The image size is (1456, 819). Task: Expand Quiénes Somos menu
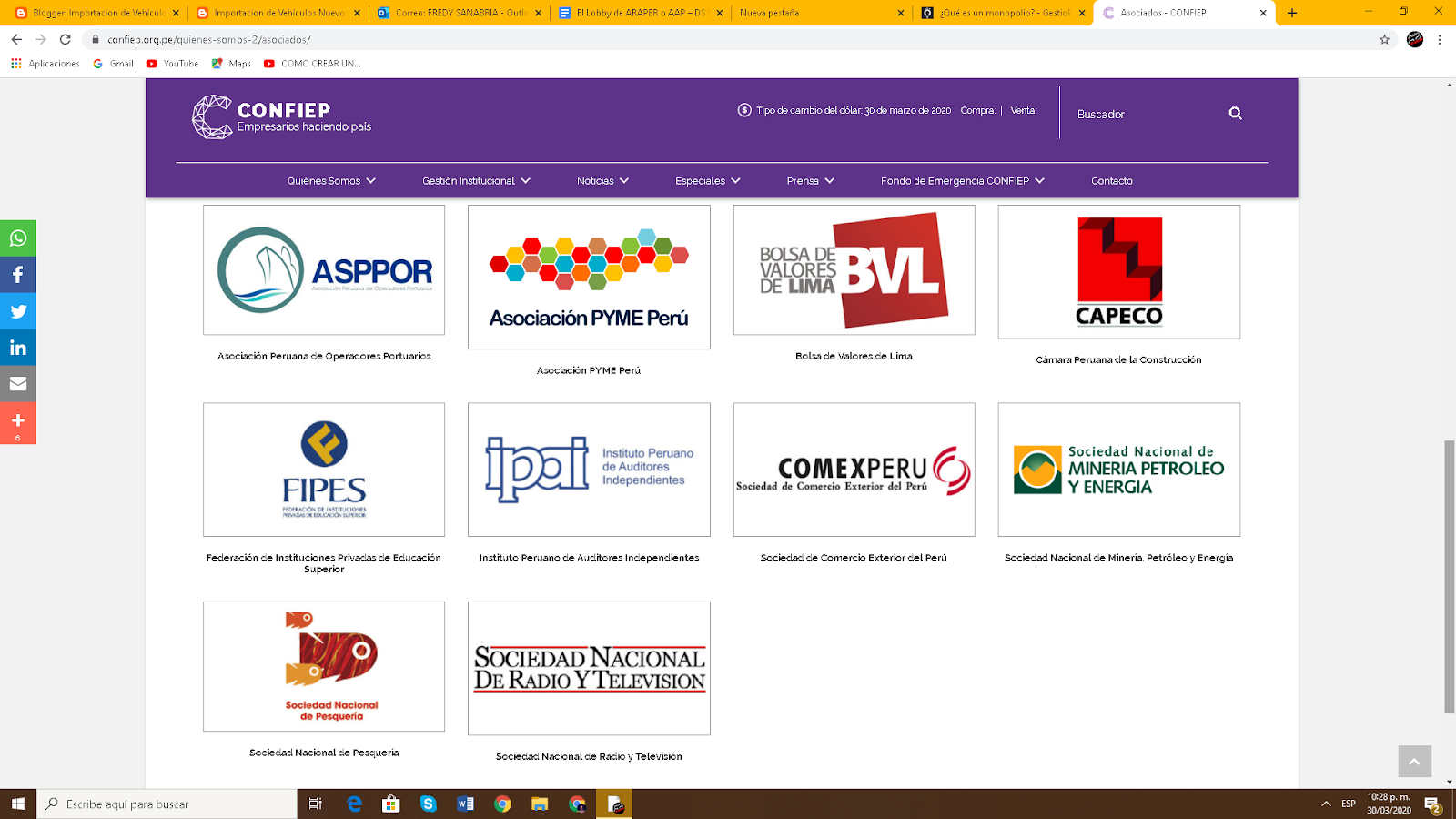[x=331, y=181]
